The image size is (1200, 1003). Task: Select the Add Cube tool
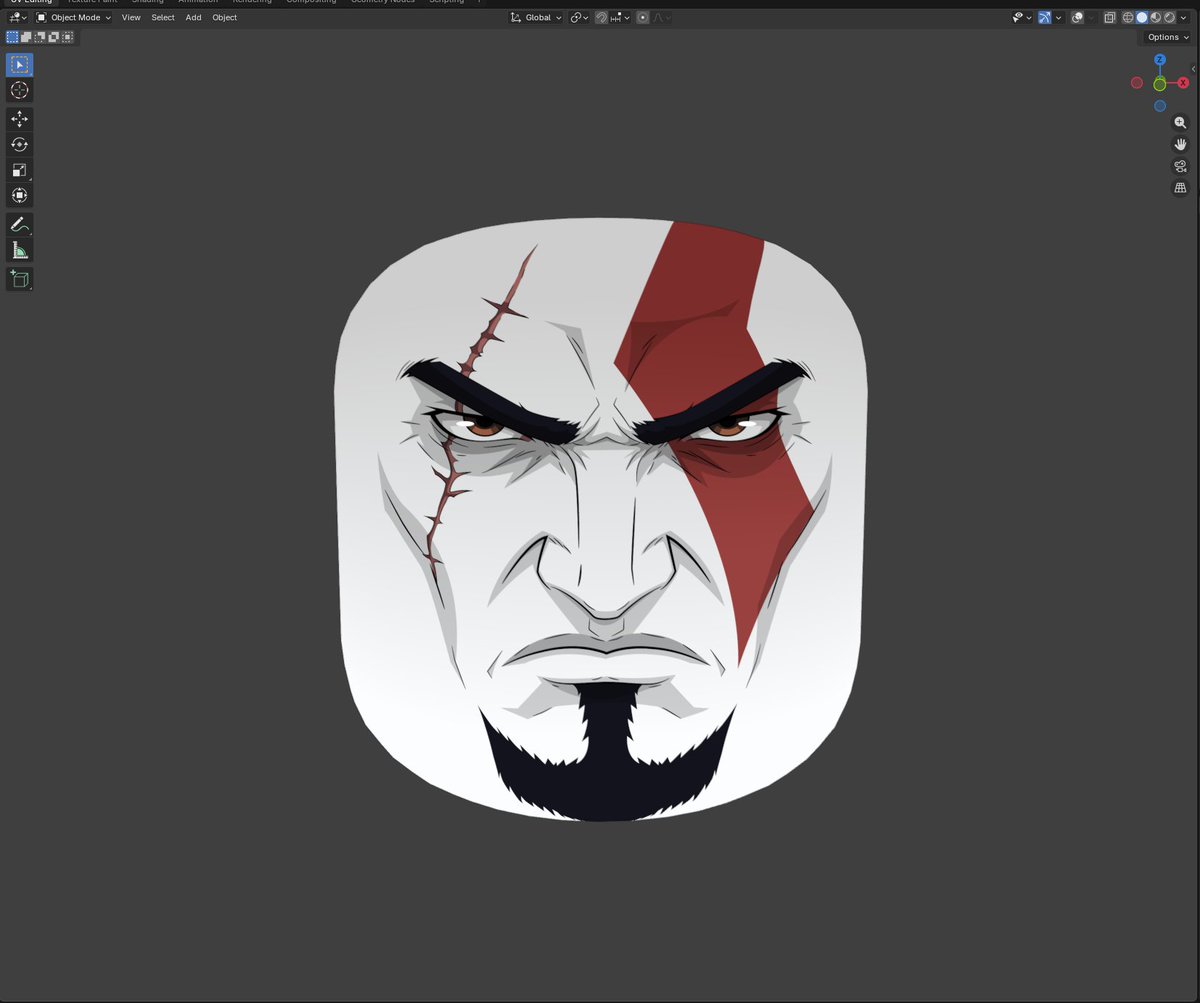(x=19, y=279)
